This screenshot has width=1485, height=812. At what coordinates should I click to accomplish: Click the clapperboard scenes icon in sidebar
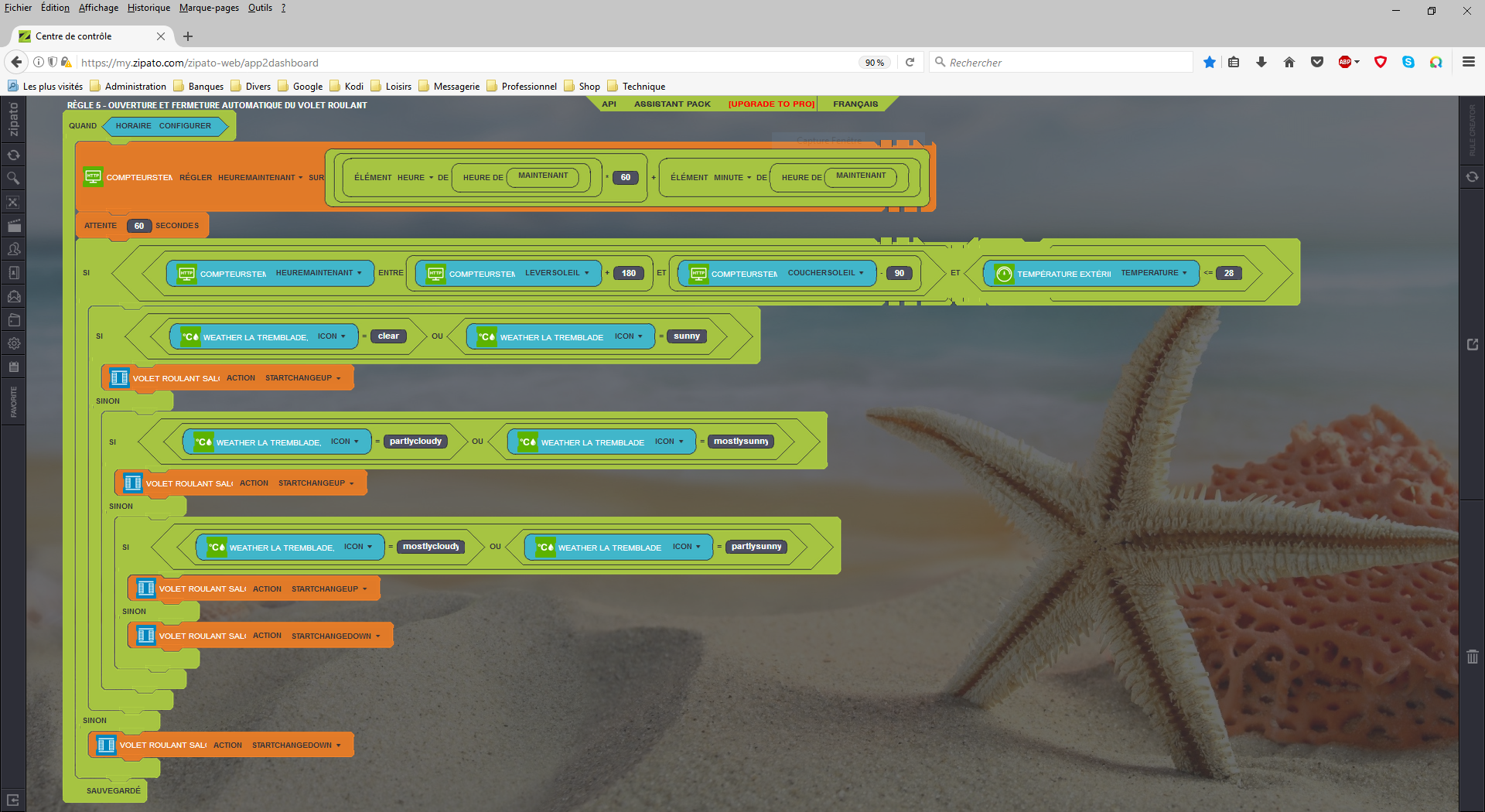[13, 226]
